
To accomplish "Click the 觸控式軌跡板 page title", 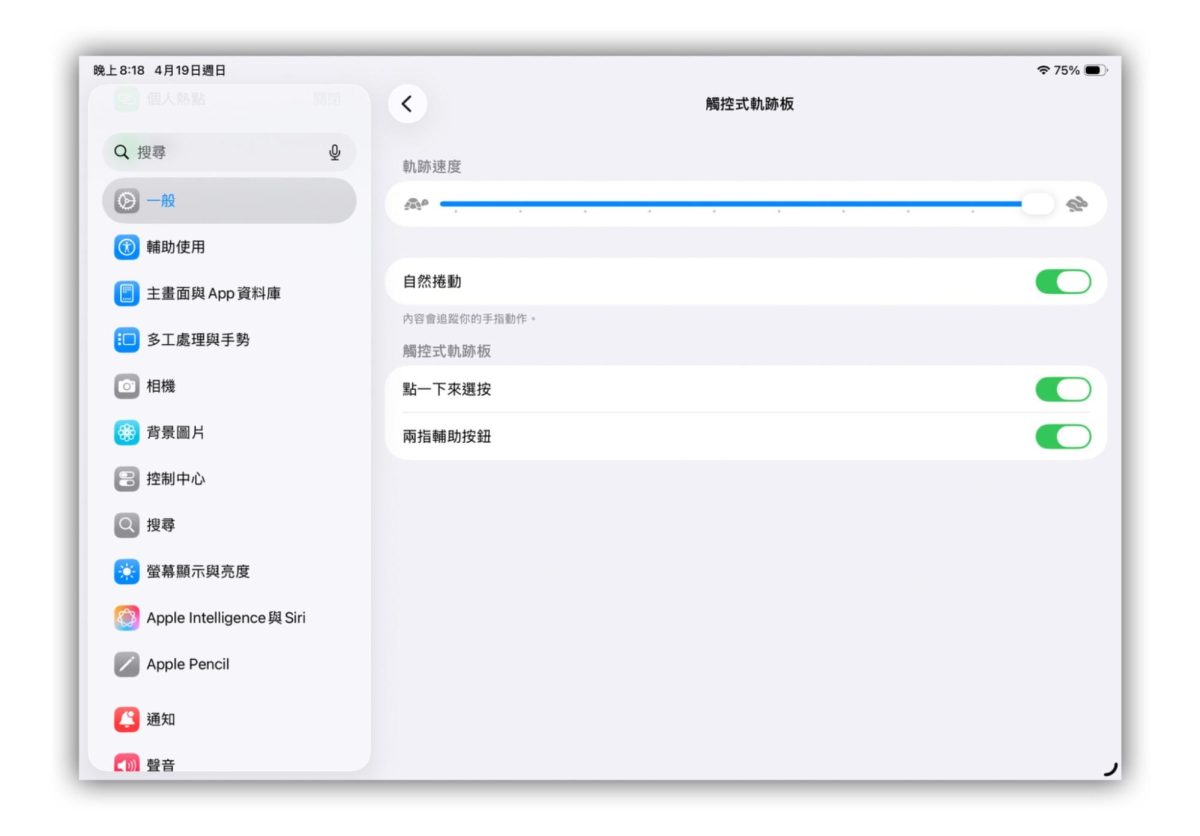I will 749,104.
